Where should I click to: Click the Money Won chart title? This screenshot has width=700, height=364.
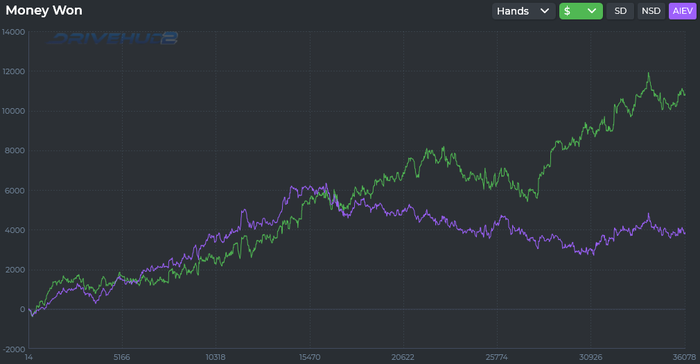pos(44,10)
